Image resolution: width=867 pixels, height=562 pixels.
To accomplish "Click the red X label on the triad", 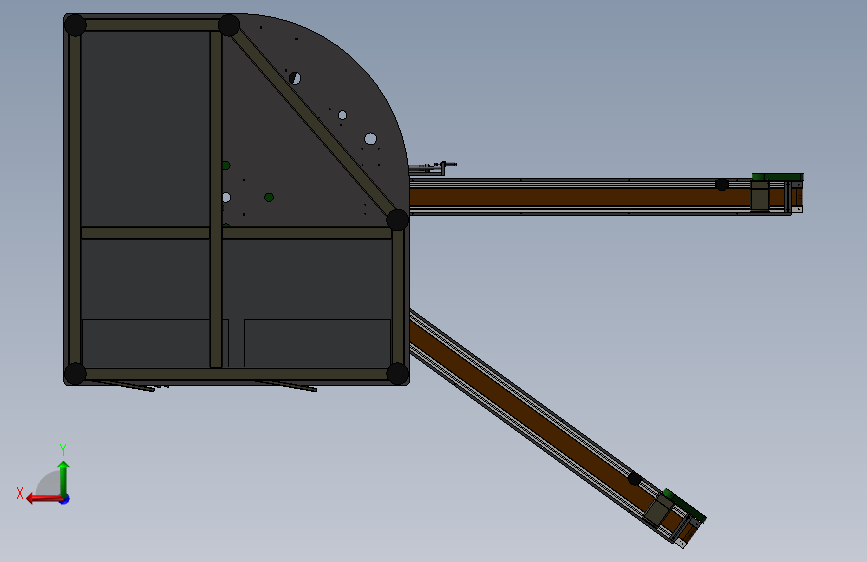I will [x=20, y=493].
